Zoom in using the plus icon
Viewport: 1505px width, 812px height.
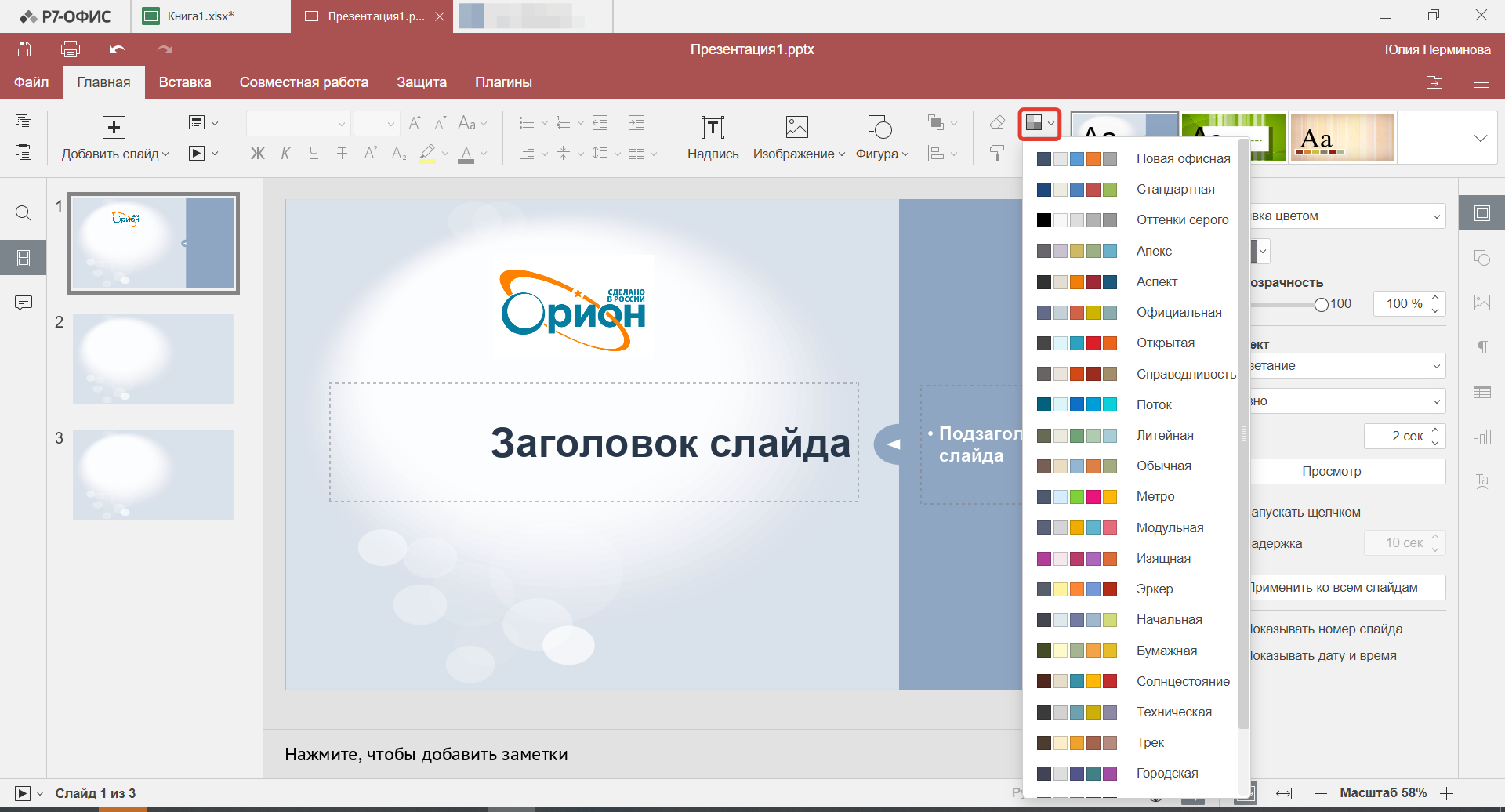click(1447, 793)
